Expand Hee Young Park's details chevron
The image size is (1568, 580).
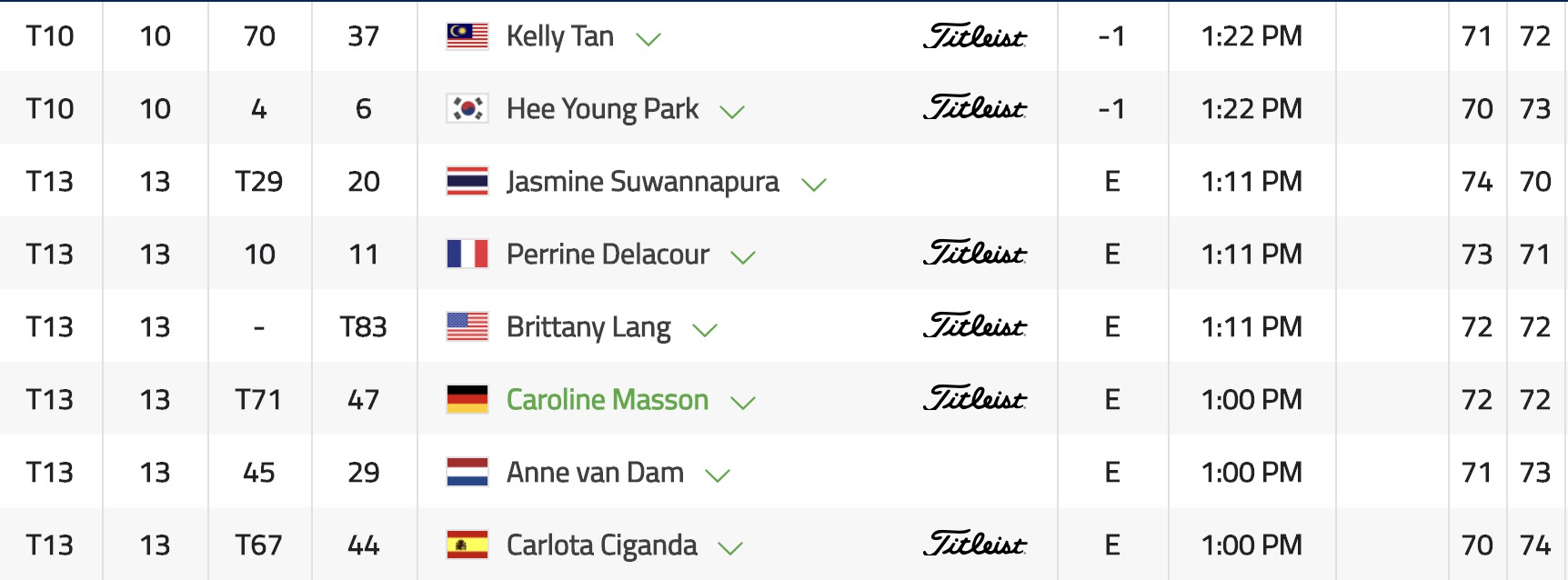click(x=732, y=112)
